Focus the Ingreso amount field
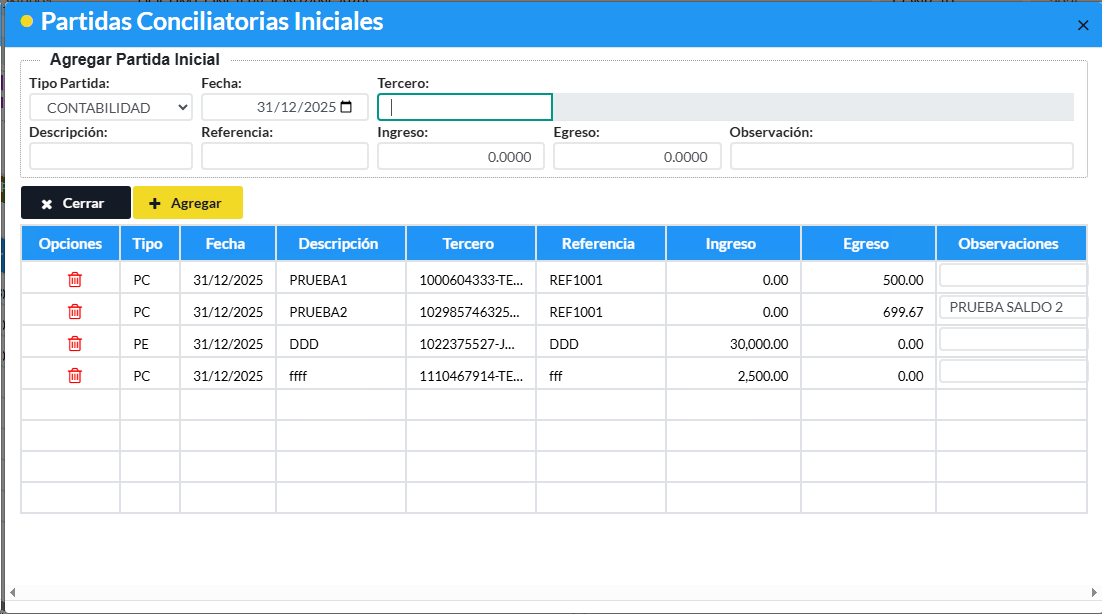 click(460, 156)
